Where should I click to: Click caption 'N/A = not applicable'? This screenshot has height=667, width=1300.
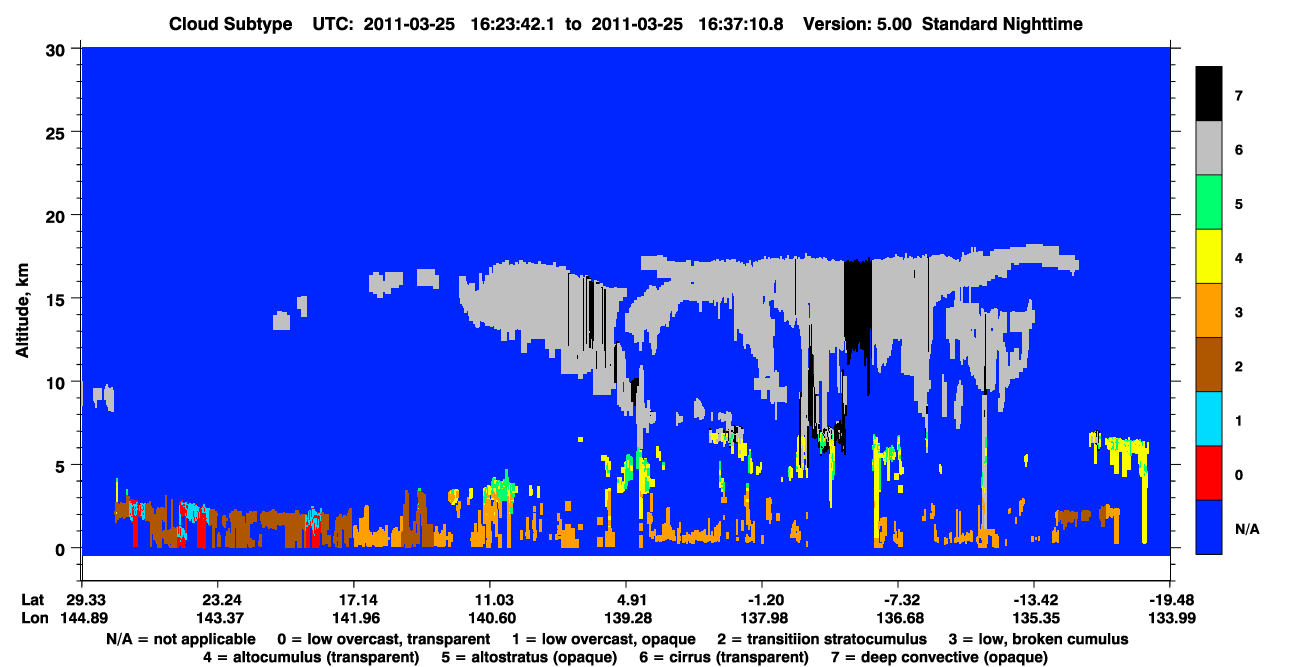[181, 639]
